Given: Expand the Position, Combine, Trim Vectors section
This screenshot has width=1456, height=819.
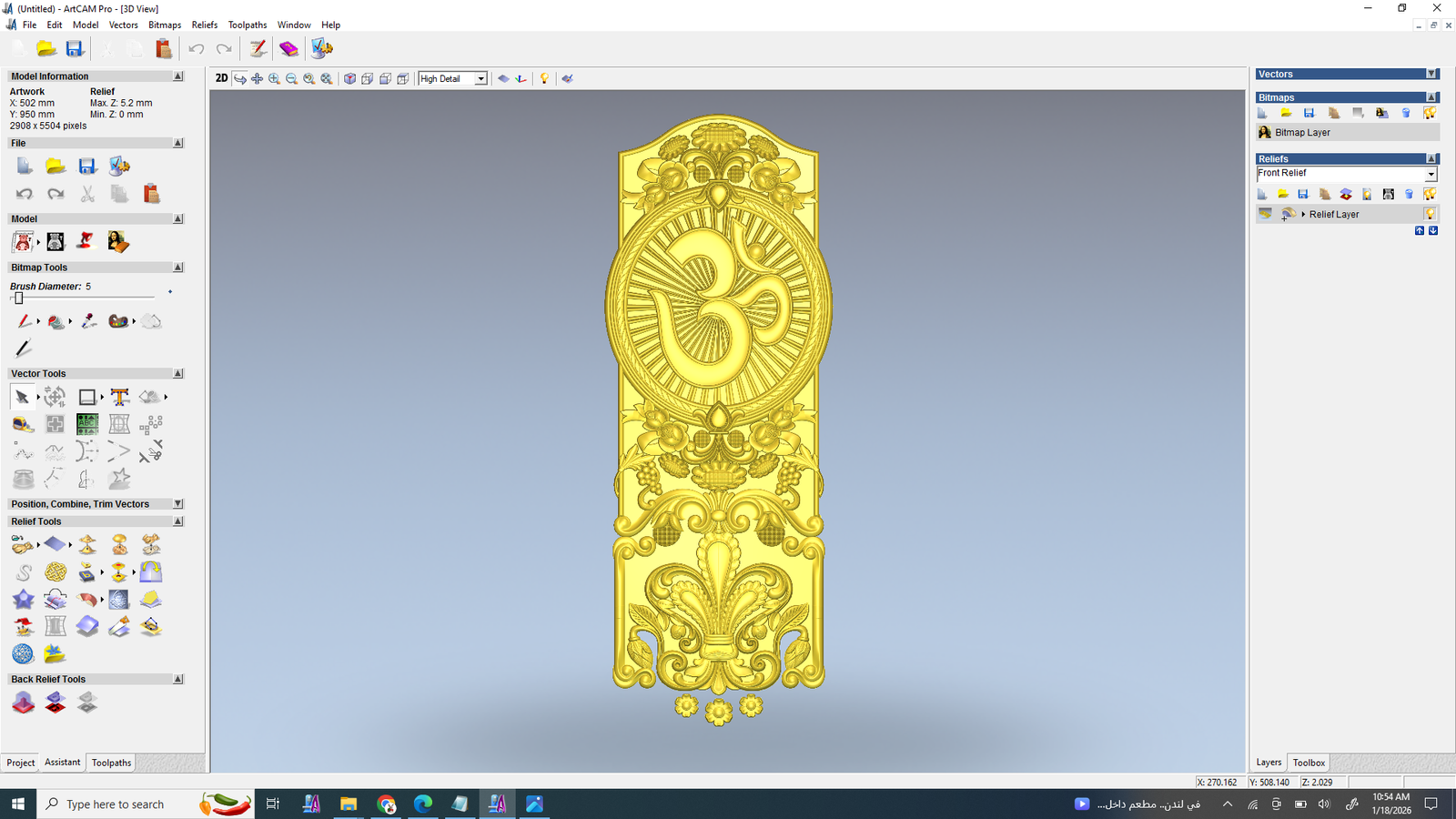Looking at the screenshot, I should click(x=178, y=504).
